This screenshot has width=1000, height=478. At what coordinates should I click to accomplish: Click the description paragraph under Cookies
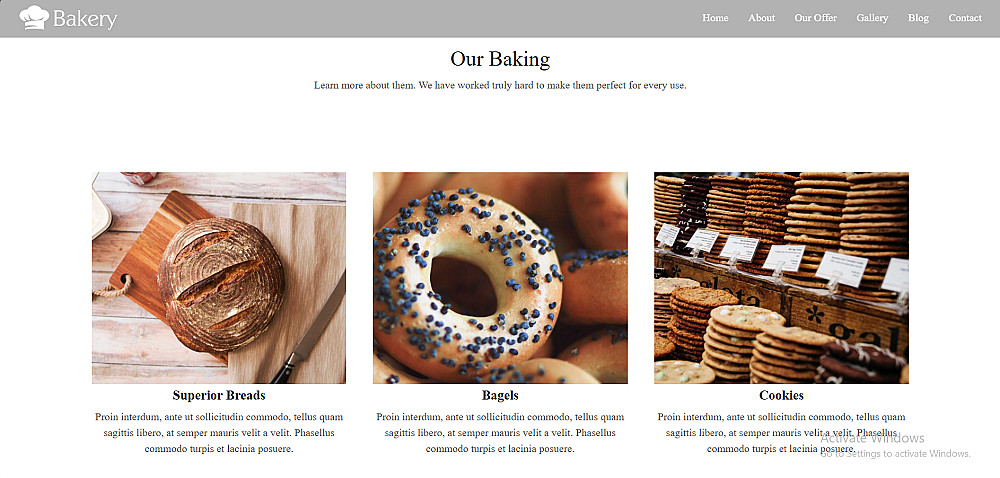(781, 433)
